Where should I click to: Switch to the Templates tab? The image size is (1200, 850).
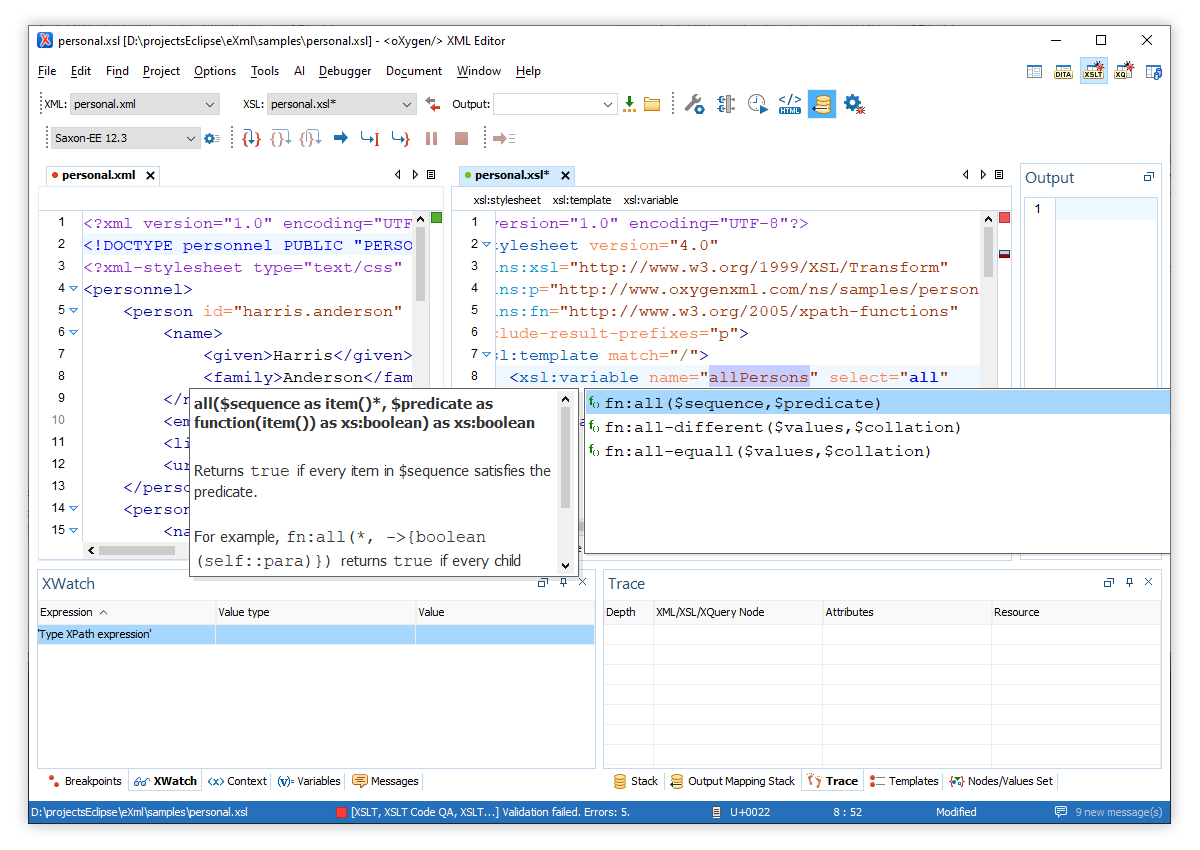click(x=904, y=781)
